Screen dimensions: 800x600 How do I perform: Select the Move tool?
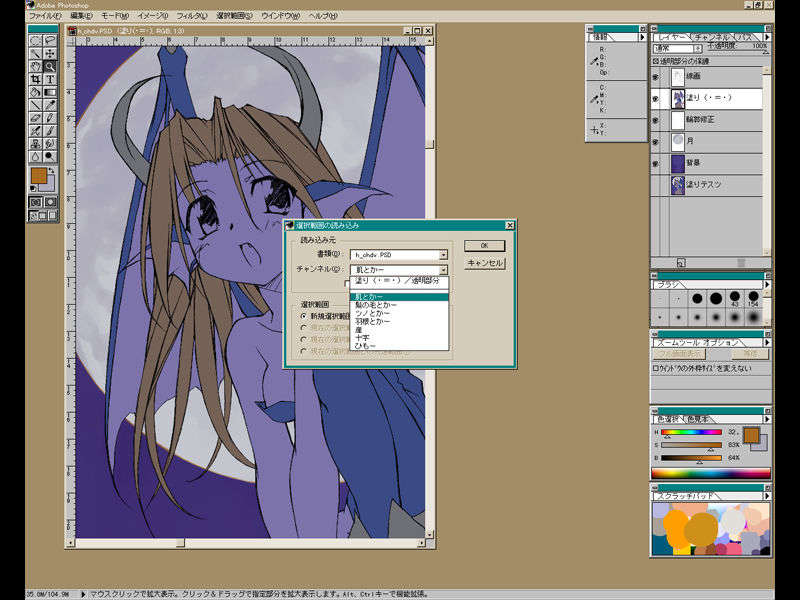coord(50,53)
